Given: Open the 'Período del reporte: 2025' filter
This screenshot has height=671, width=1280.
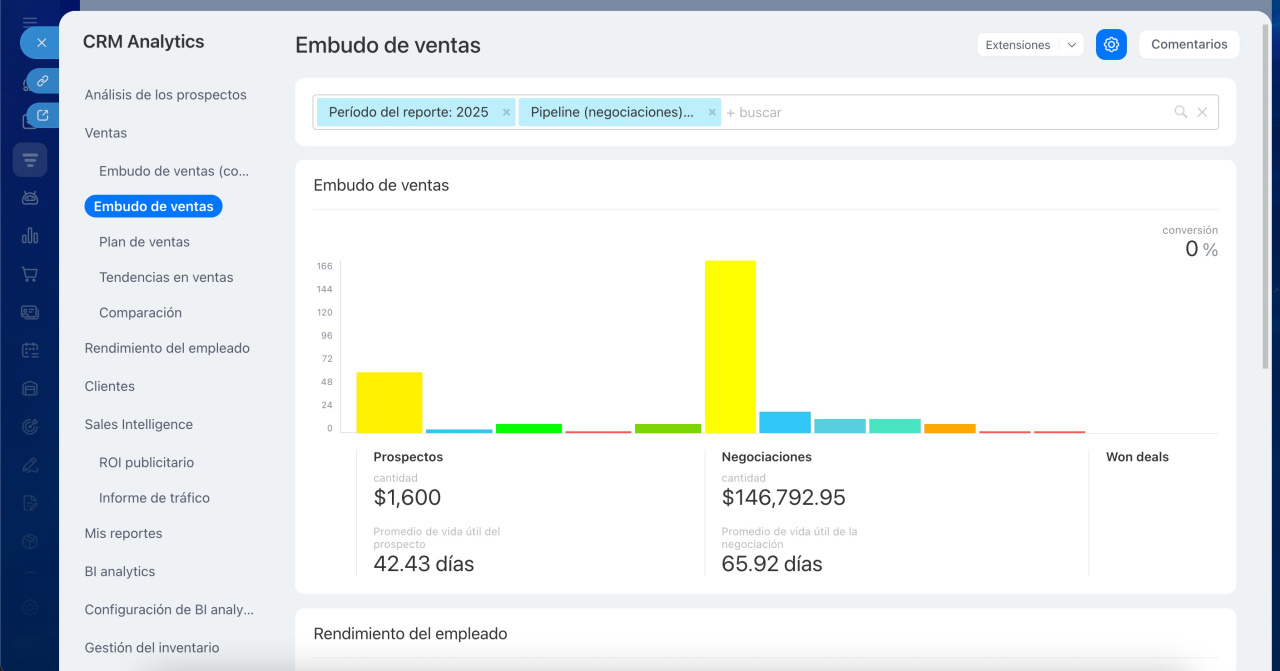Looking at the screenshot, I should click(408, 112).
